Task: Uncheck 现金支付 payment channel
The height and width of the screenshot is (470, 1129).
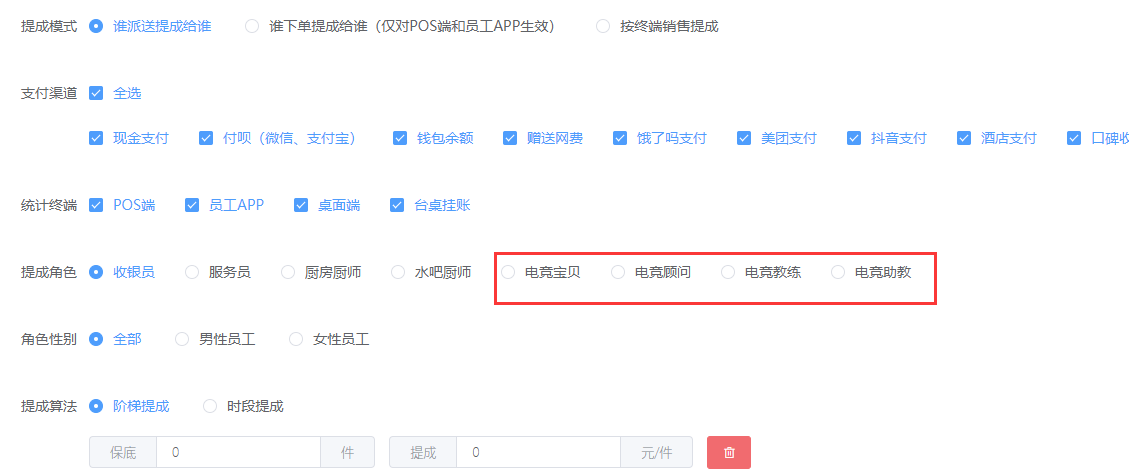Action: click(x=96, y=138)
